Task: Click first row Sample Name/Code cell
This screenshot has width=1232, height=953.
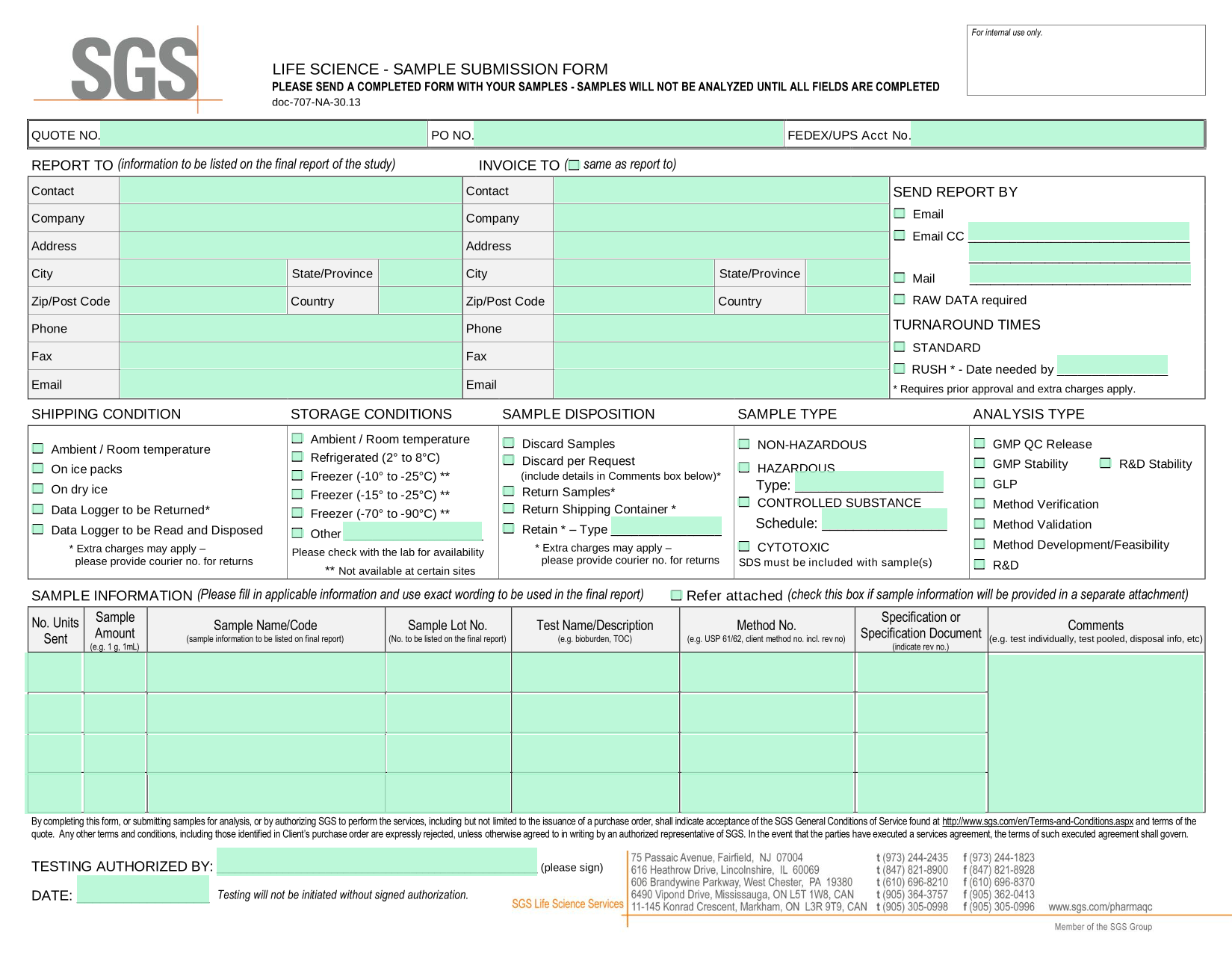Action: (266, 673)
